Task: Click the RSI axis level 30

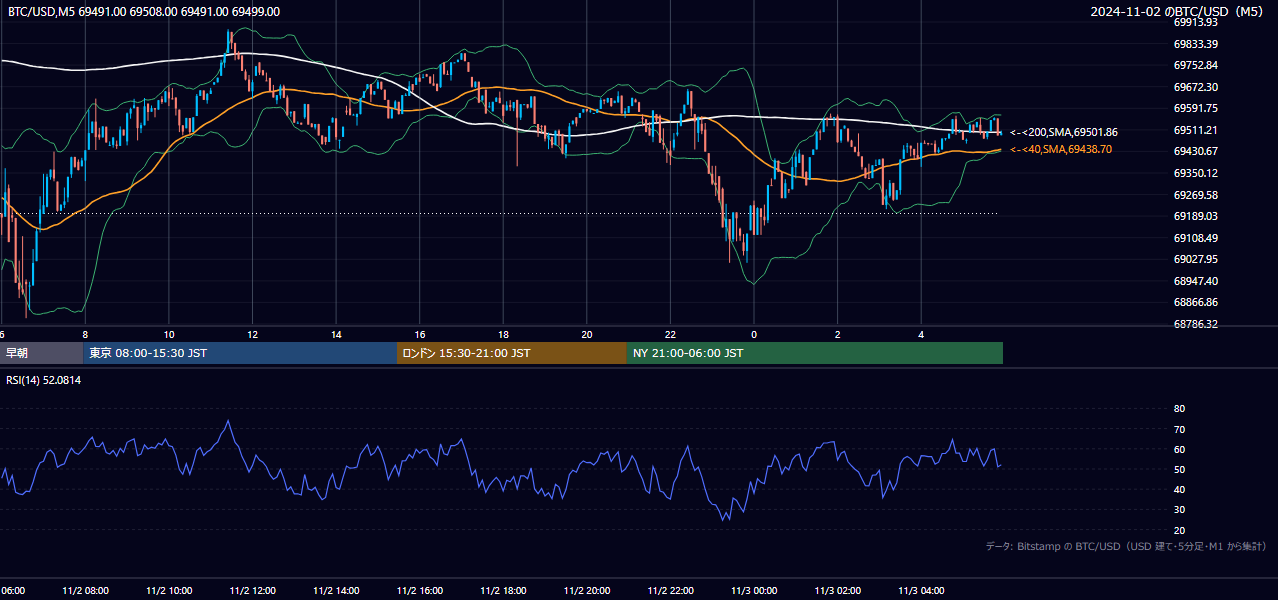Action: click(x=1179, y=509)
